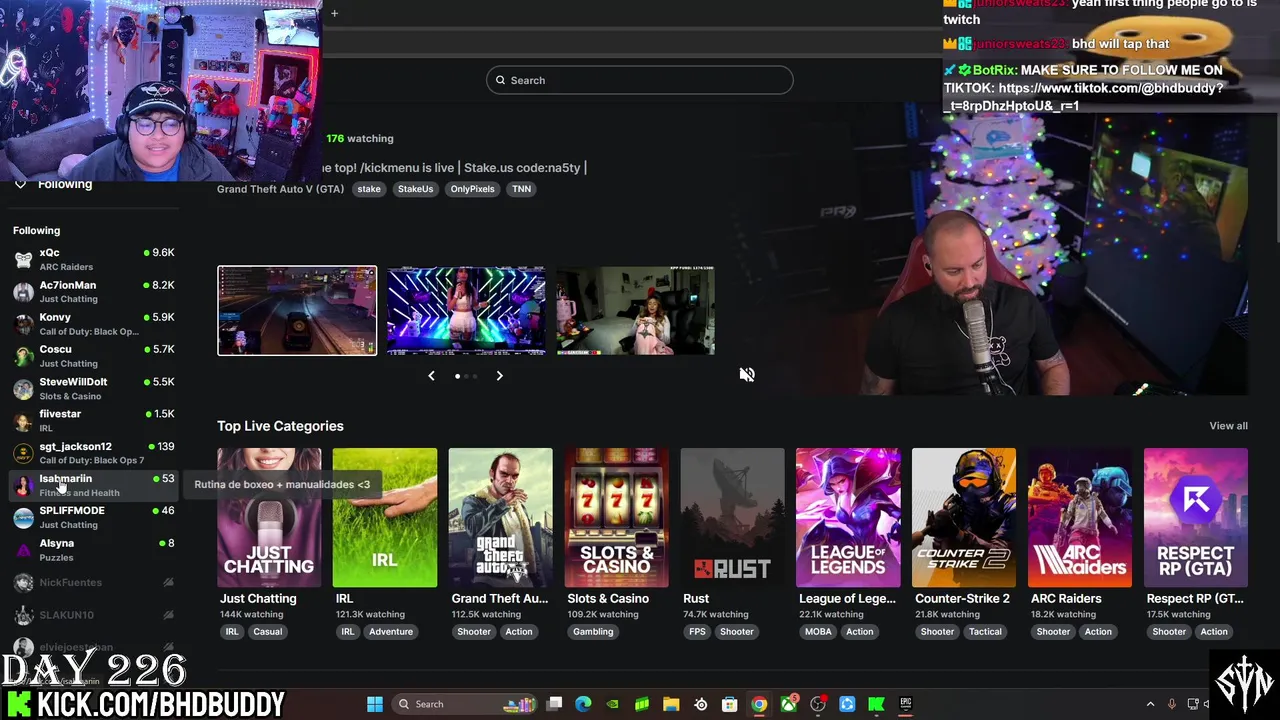Open SPLIFFMODE's channel avatar

click(x=23, y=517)
